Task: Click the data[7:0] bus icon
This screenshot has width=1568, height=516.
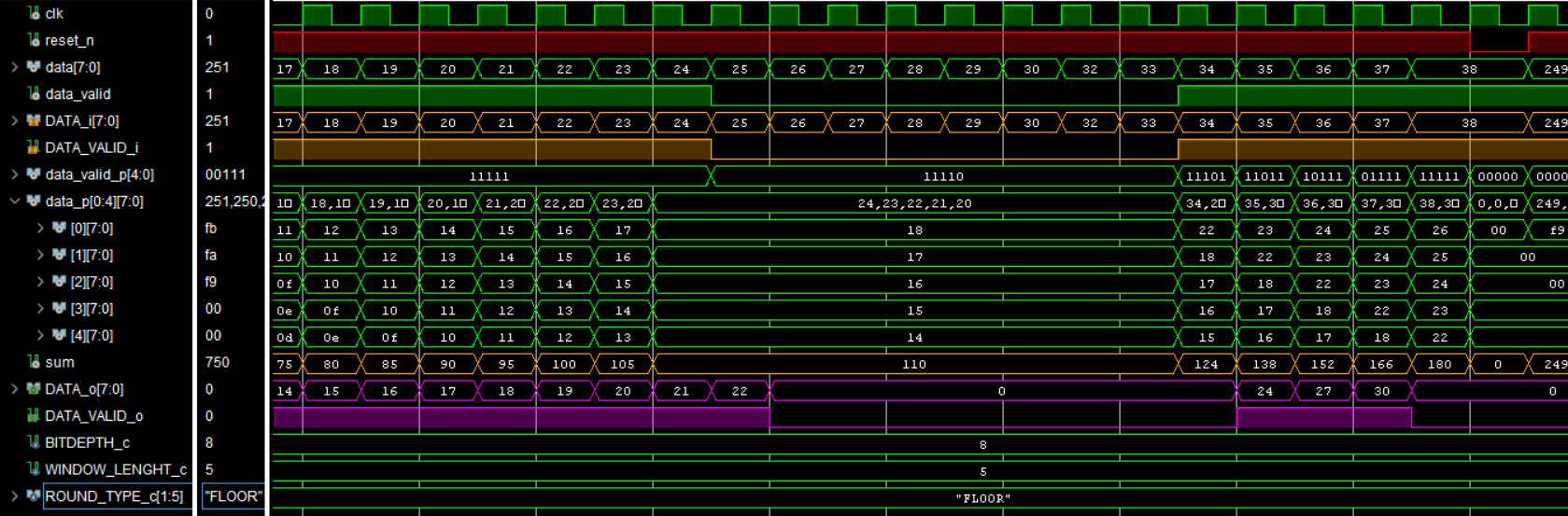Action: click(34, 67)
